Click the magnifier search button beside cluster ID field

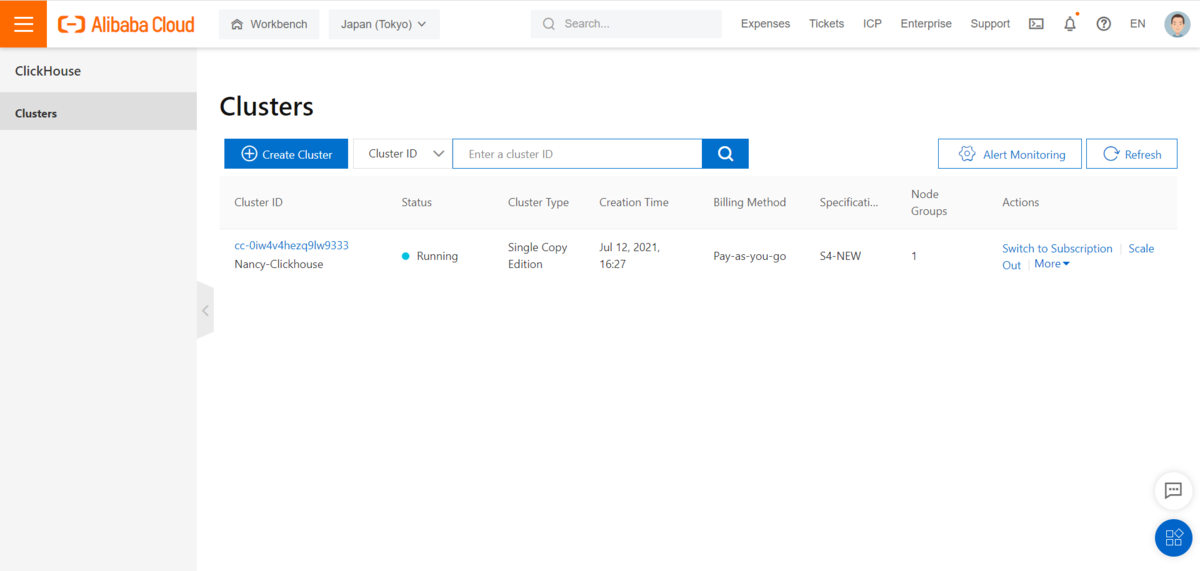click(x=726, y=154)
